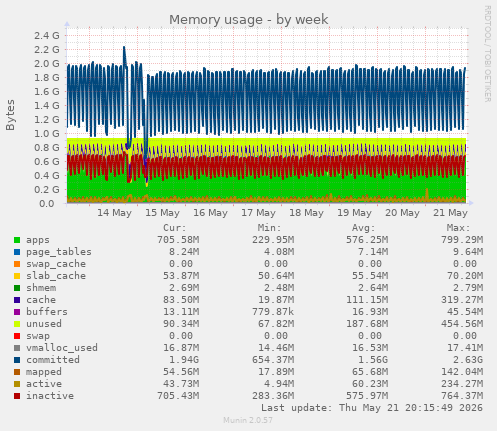The width and height of the screenshot is (497, 431).
Task: Click the shmem dark green legend swatch
Action: coord(17,288)
